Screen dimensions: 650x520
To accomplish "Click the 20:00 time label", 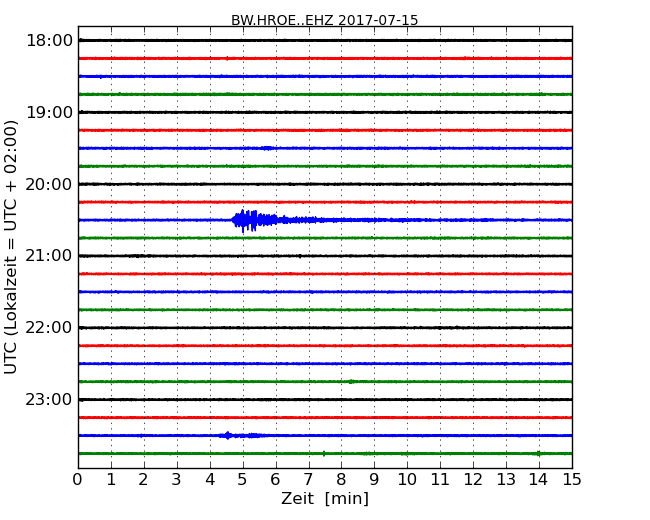I will pyautogui.click(x=49, y=184).
